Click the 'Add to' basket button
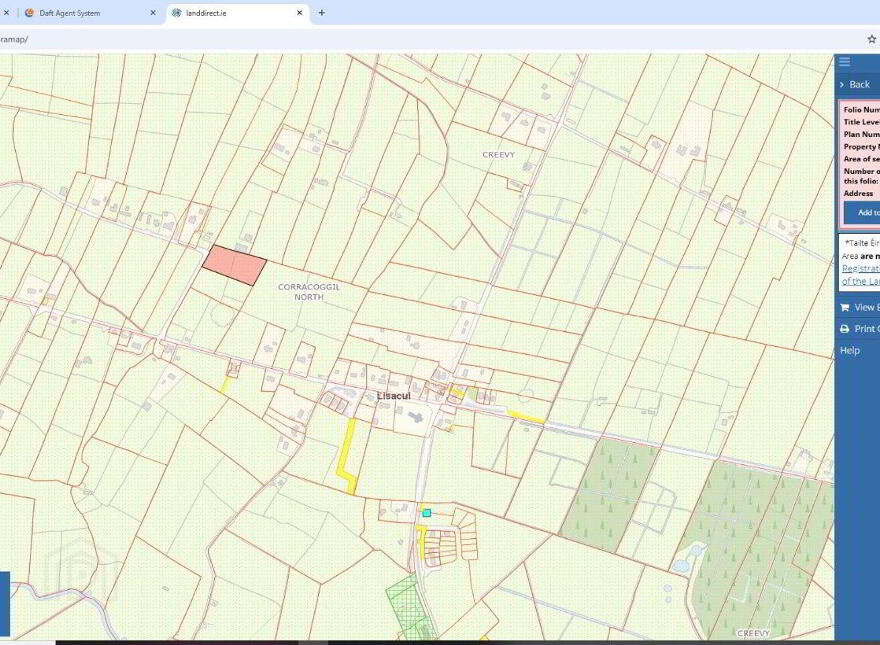The height and width of the screenshot is (645, 880). (x=863, y=213)
